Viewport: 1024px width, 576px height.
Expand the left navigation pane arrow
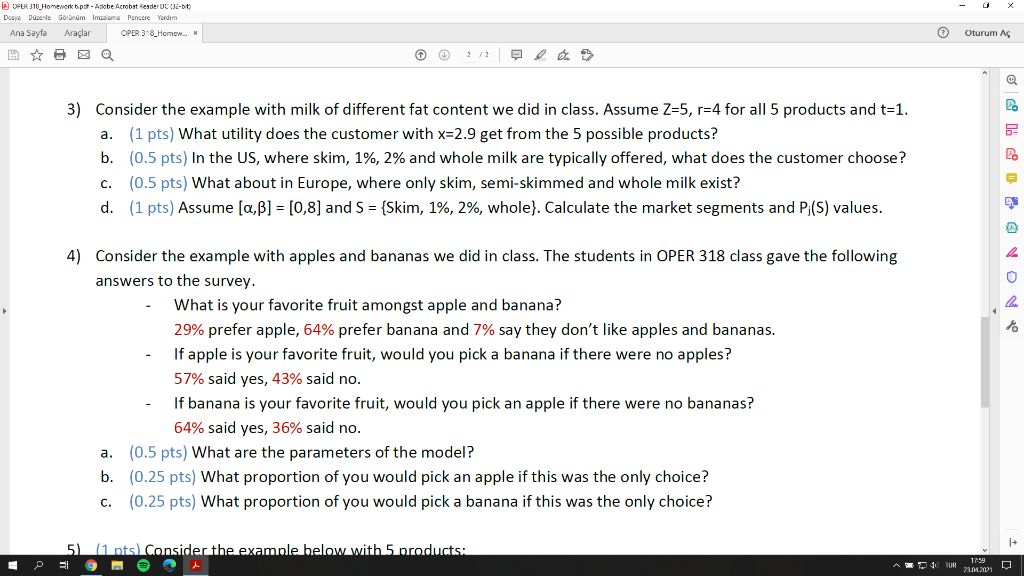point(4,310)
